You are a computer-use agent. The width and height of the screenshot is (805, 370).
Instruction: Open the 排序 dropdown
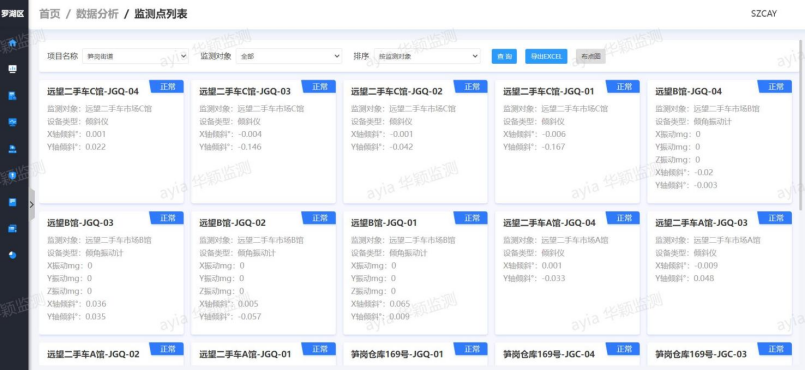427,56
